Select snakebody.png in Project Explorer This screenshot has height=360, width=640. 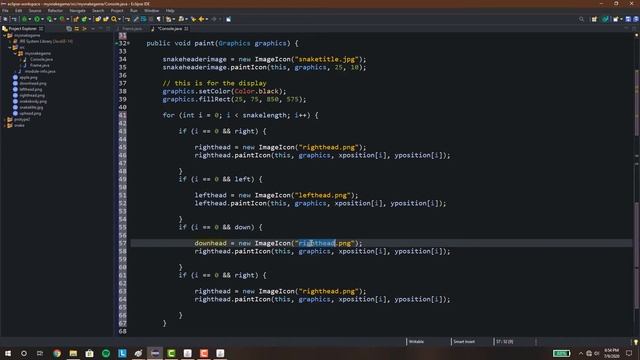click(x=33, y=101)
